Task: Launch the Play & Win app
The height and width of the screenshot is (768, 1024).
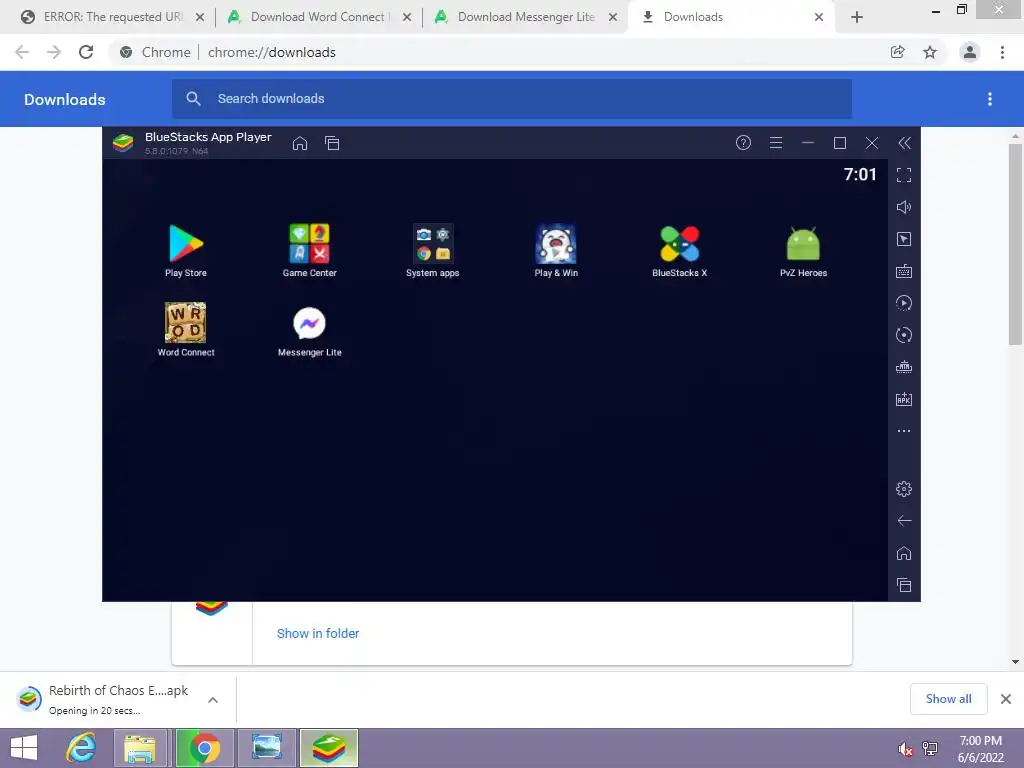Action: coord(556,251)
